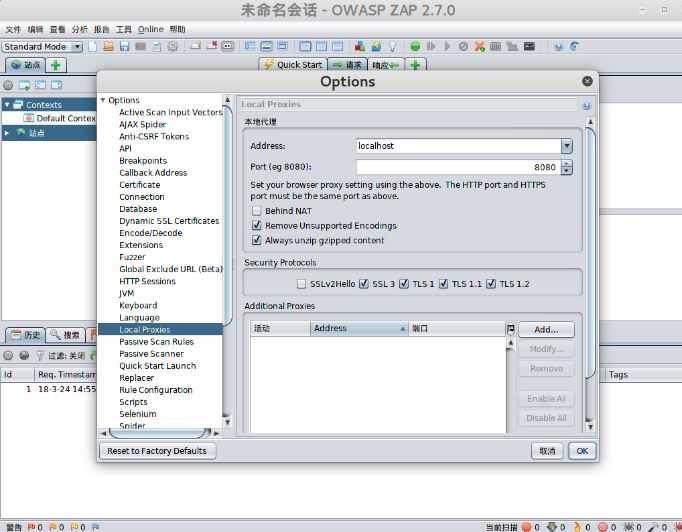Open the first menu-bar item (File)
The height and width of the screenshot is (532, 682).
(x=13, y=29)
